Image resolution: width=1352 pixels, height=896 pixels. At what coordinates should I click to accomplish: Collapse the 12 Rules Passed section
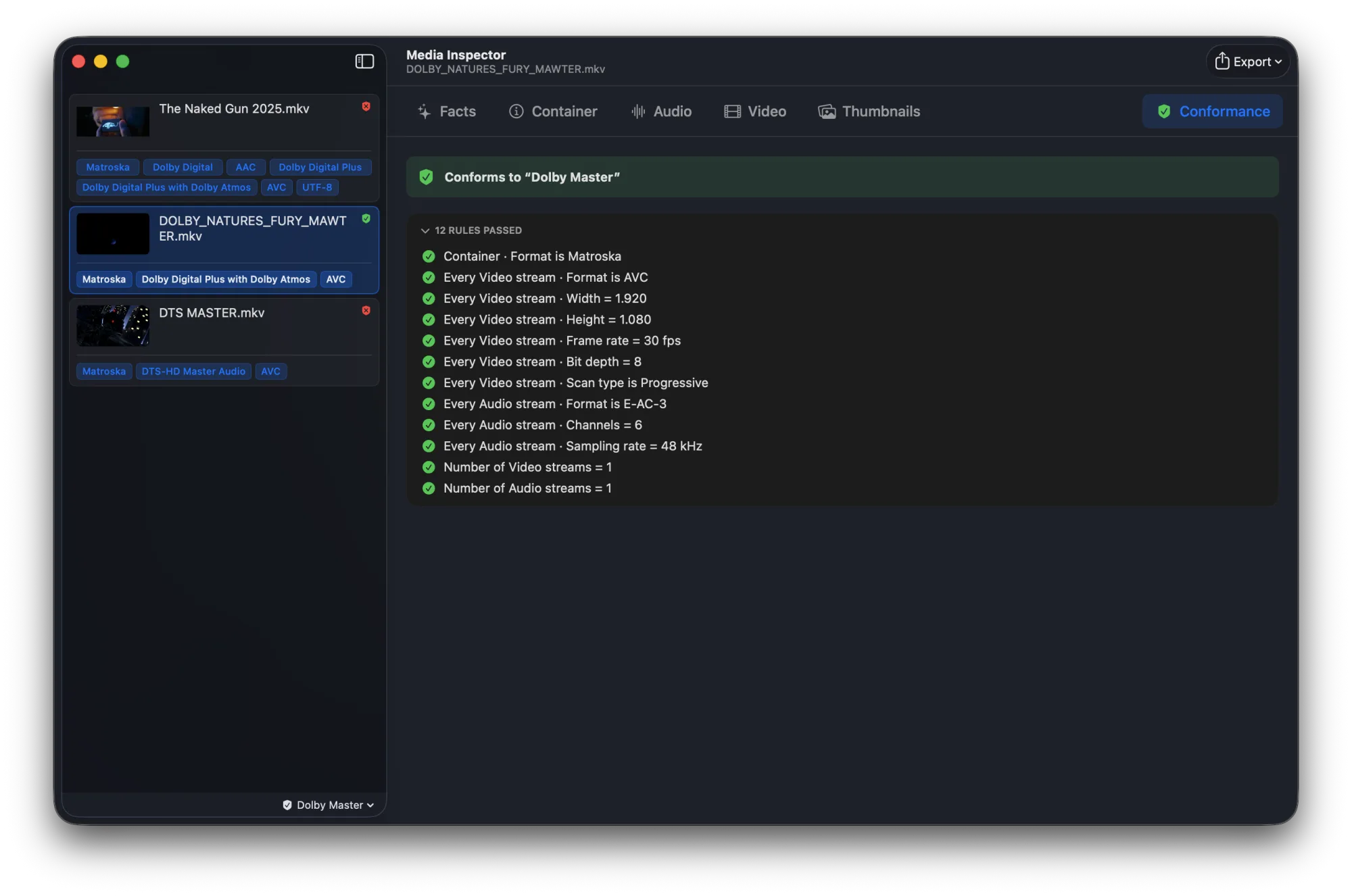coord(425,230)
